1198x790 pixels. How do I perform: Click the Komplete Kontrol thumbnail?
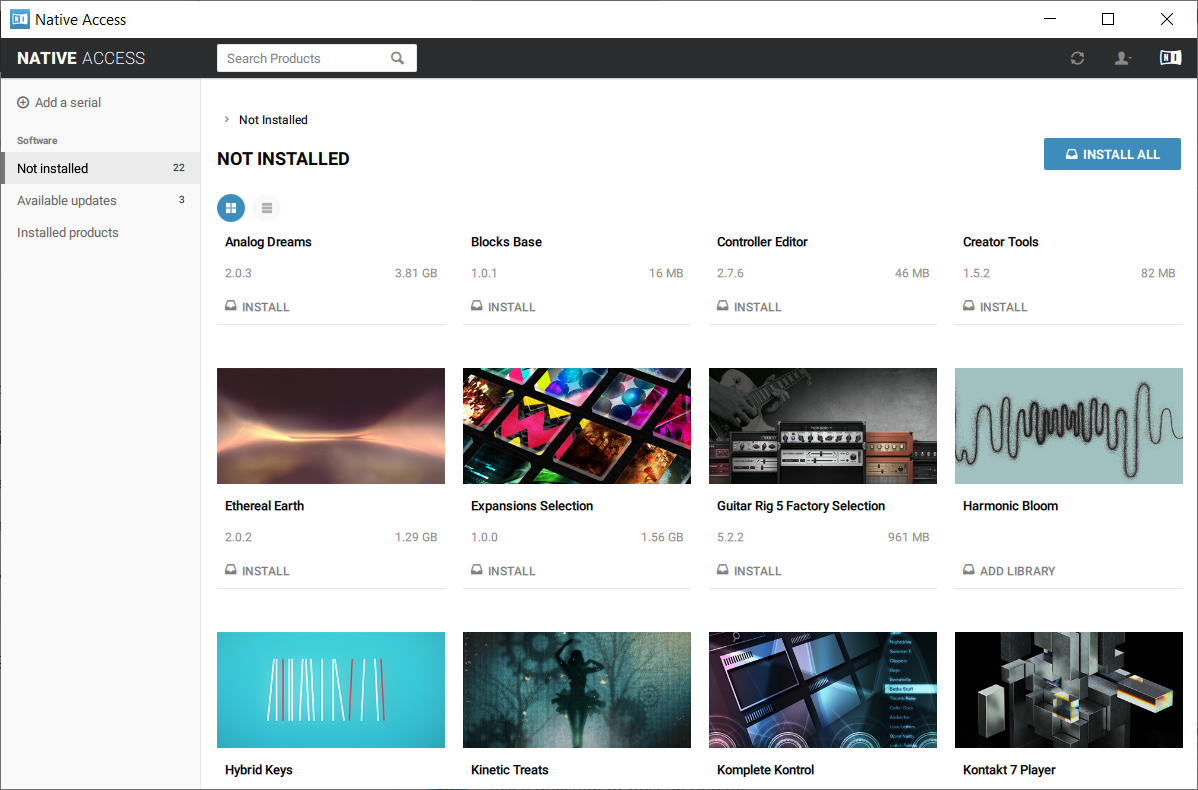click(823, 690)
